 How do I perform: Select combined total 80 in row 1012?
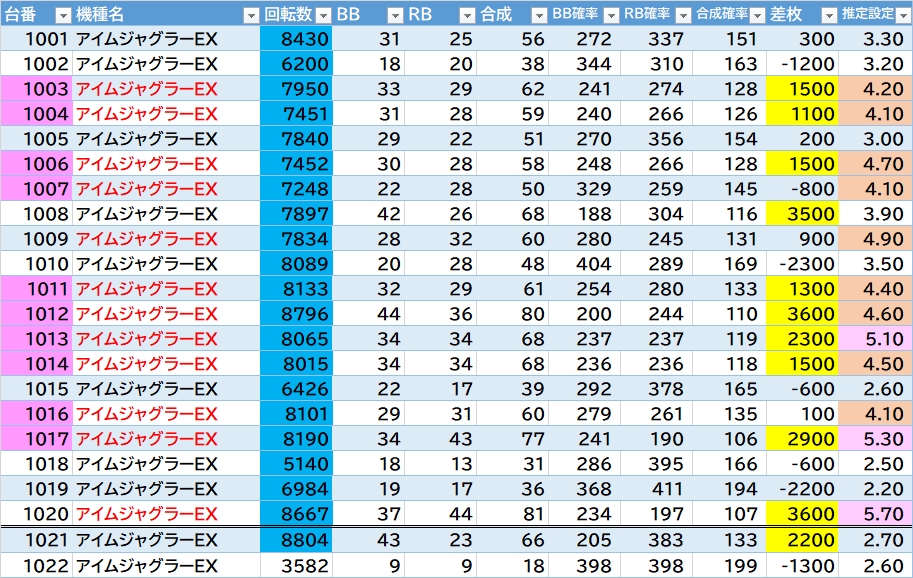pyautogui.click(x=513, y=314)
